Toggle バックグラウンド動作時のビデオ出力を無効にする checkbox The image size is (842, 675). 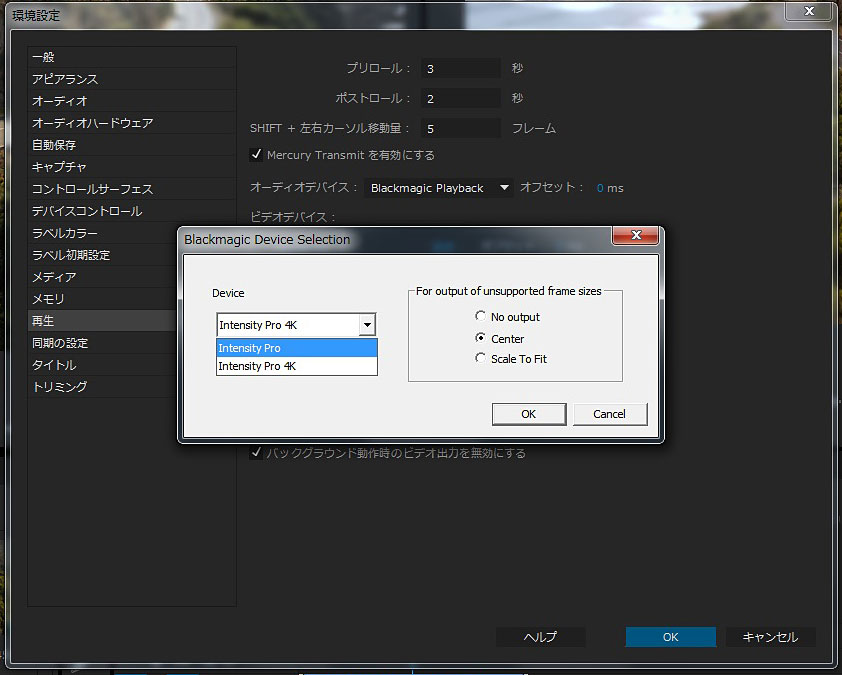[x=256, y=453]
